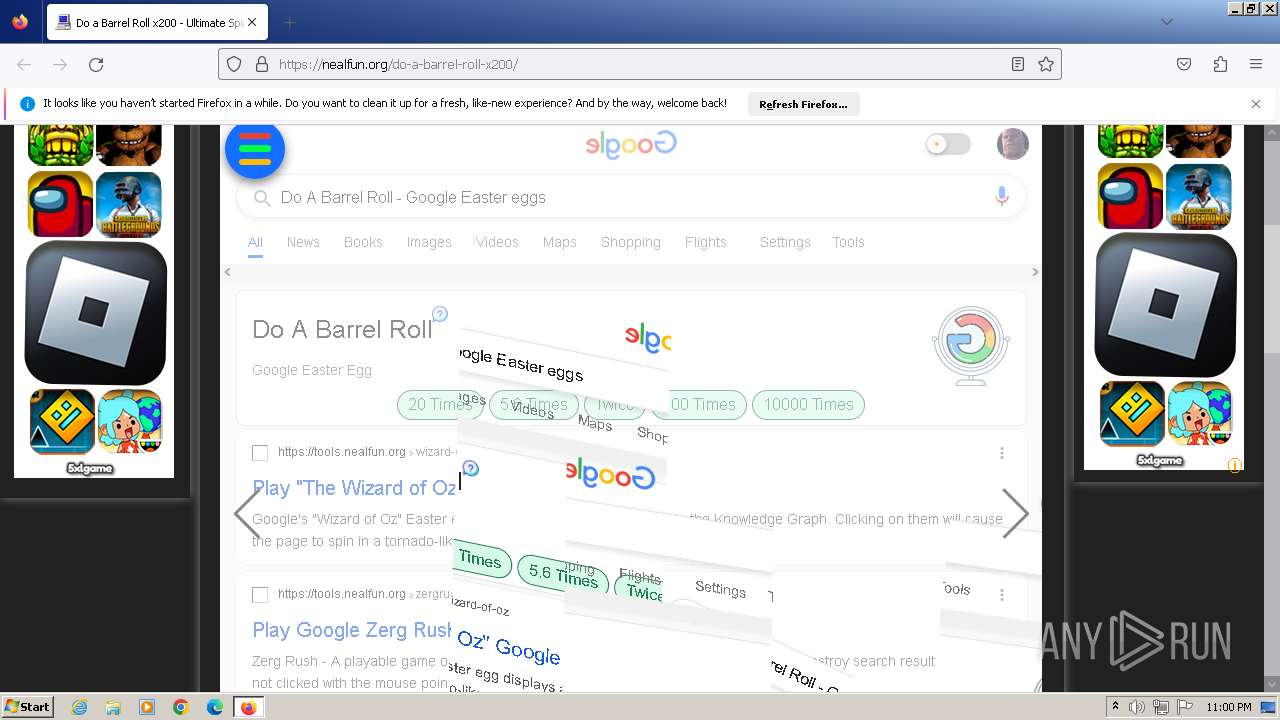Open the Firefox application menu

[x=1256, y=64]
